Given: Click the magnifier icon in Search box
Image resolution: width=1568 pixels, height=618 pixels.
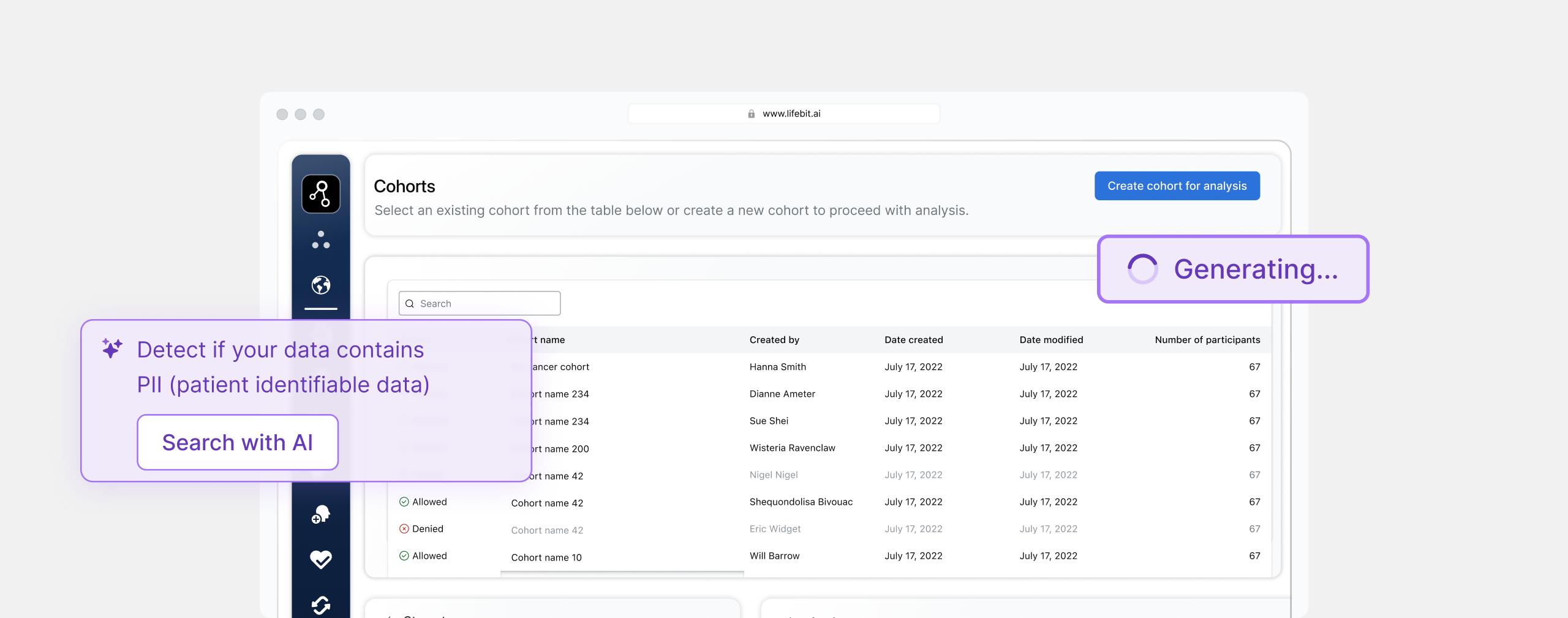Looking at the screenshot, I should pos(410,304).
